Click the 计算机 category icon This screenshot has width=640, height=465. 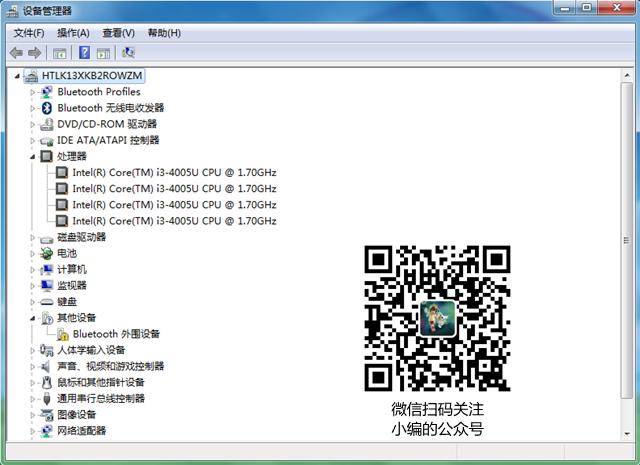pos(47,269)
